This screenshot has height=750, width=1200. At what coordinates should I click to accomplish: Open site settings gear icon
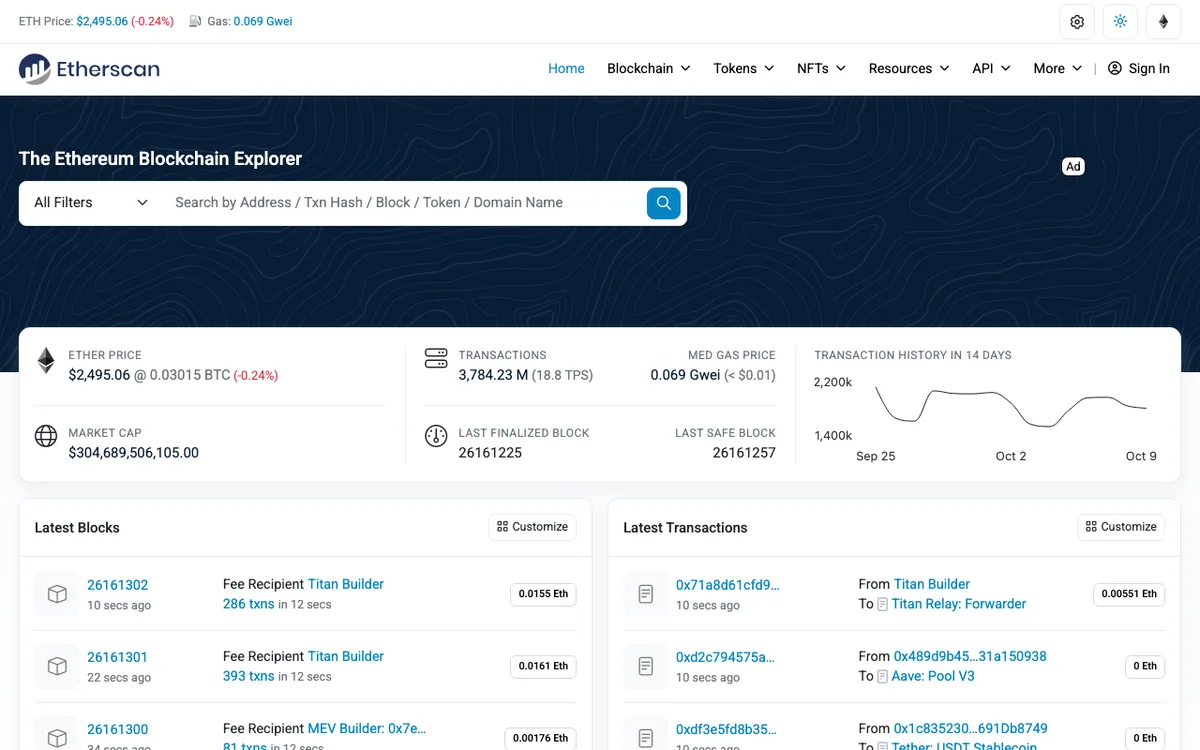pos(1077,21)
